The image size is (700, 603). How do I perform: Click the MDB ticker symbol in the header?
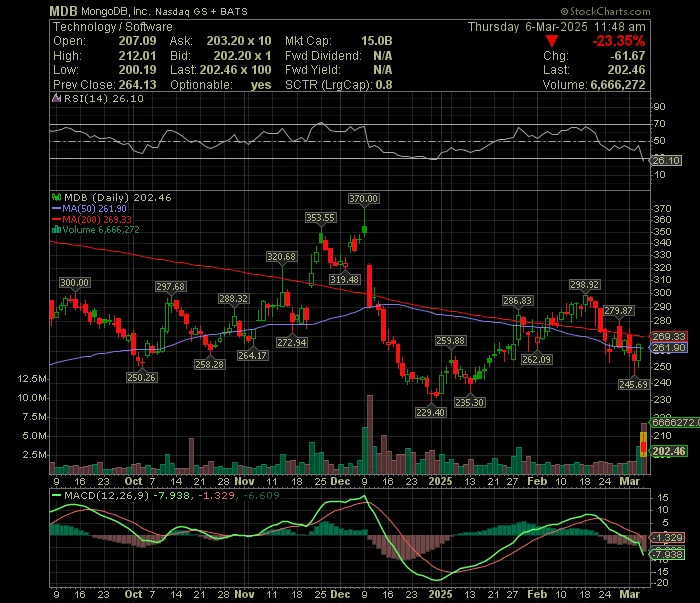tap(63, 11)
